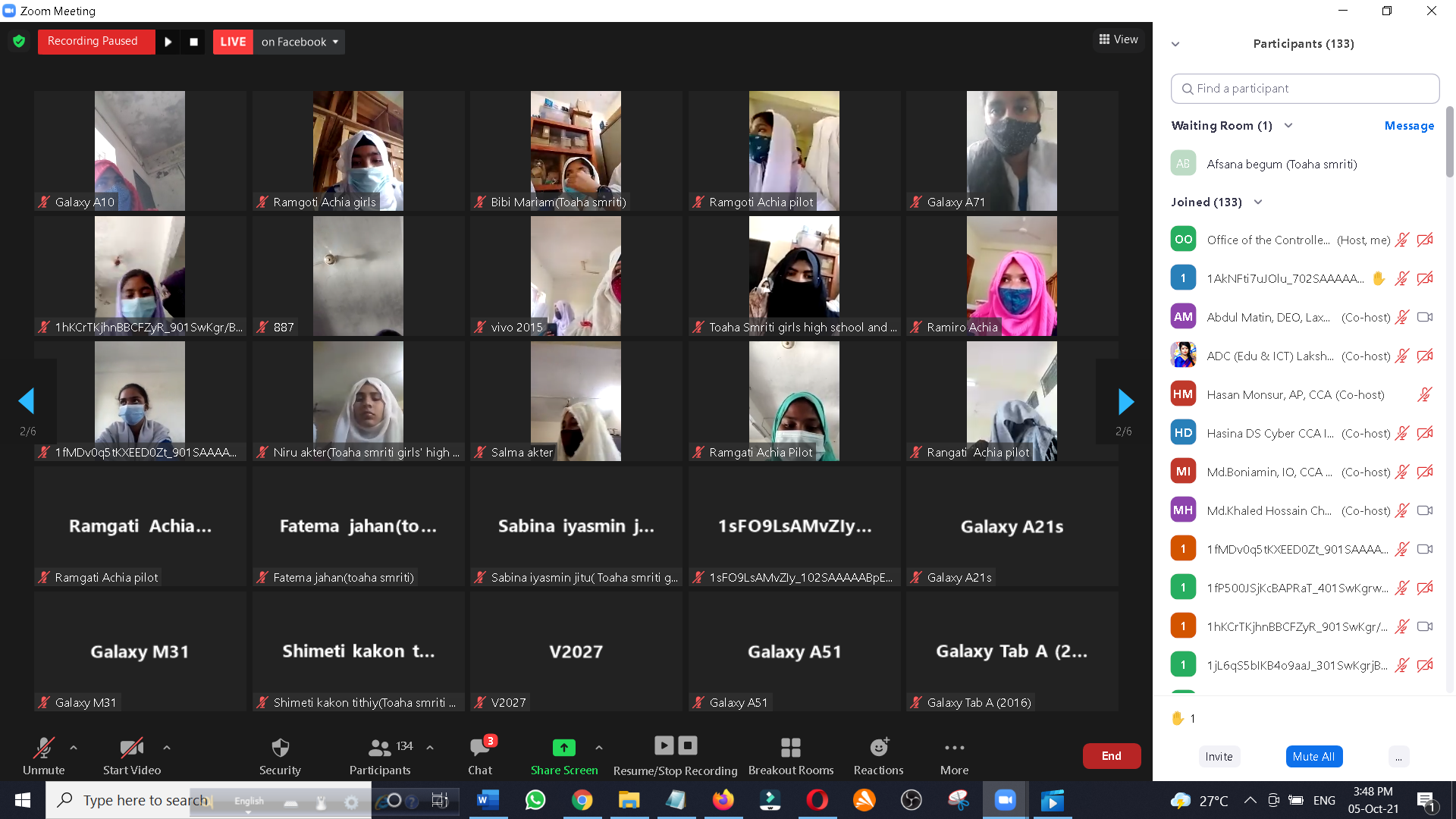The width and height of the screenshot is (1456, 819).
Task: Open File Explorer from the taskbar
Action: 629,800
